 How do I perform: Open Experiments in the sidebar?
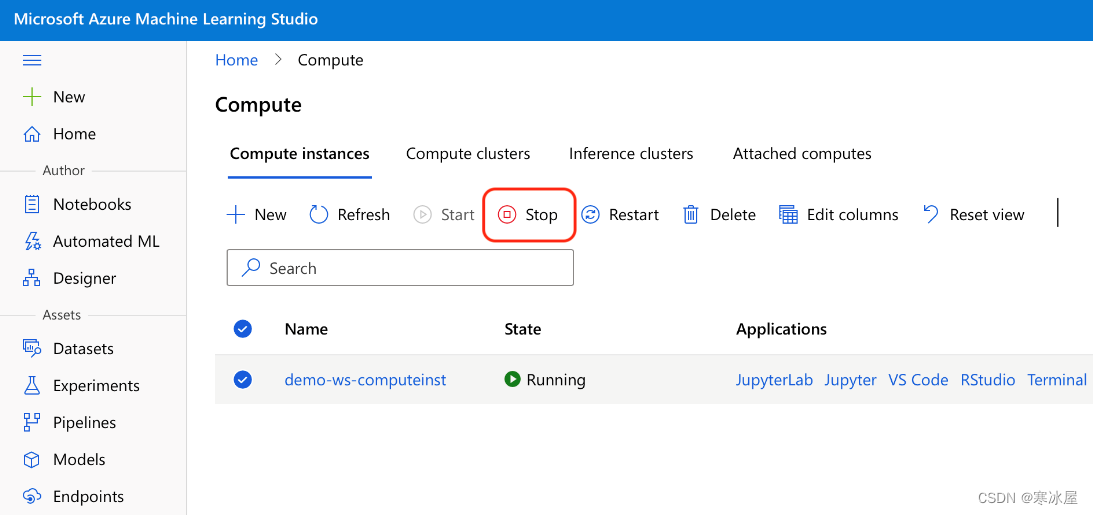(x=96, y=385)
